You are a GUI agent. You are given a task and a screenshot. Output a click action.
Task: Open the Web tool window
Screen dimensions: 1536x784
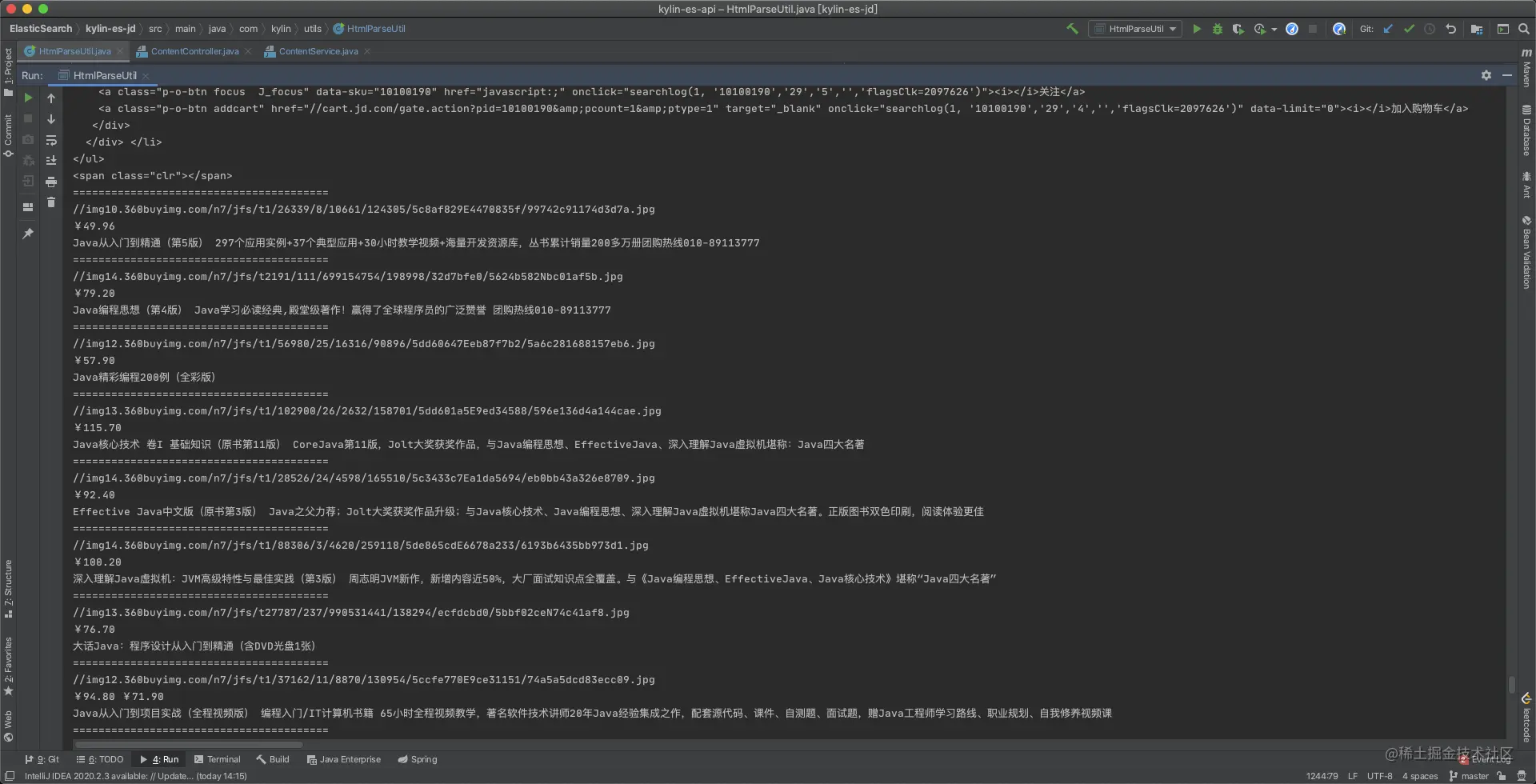click(8, 726)
